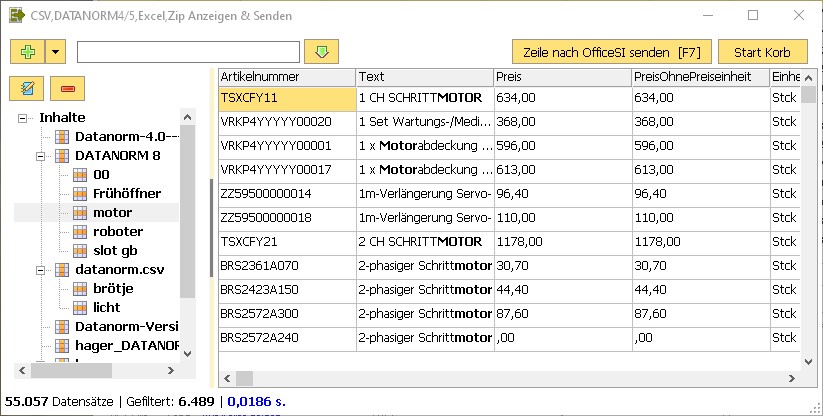The width and height of the screenshot is (823, 416).
Task: Sort by the Artikelnummer column header
Action: [287, 77]
